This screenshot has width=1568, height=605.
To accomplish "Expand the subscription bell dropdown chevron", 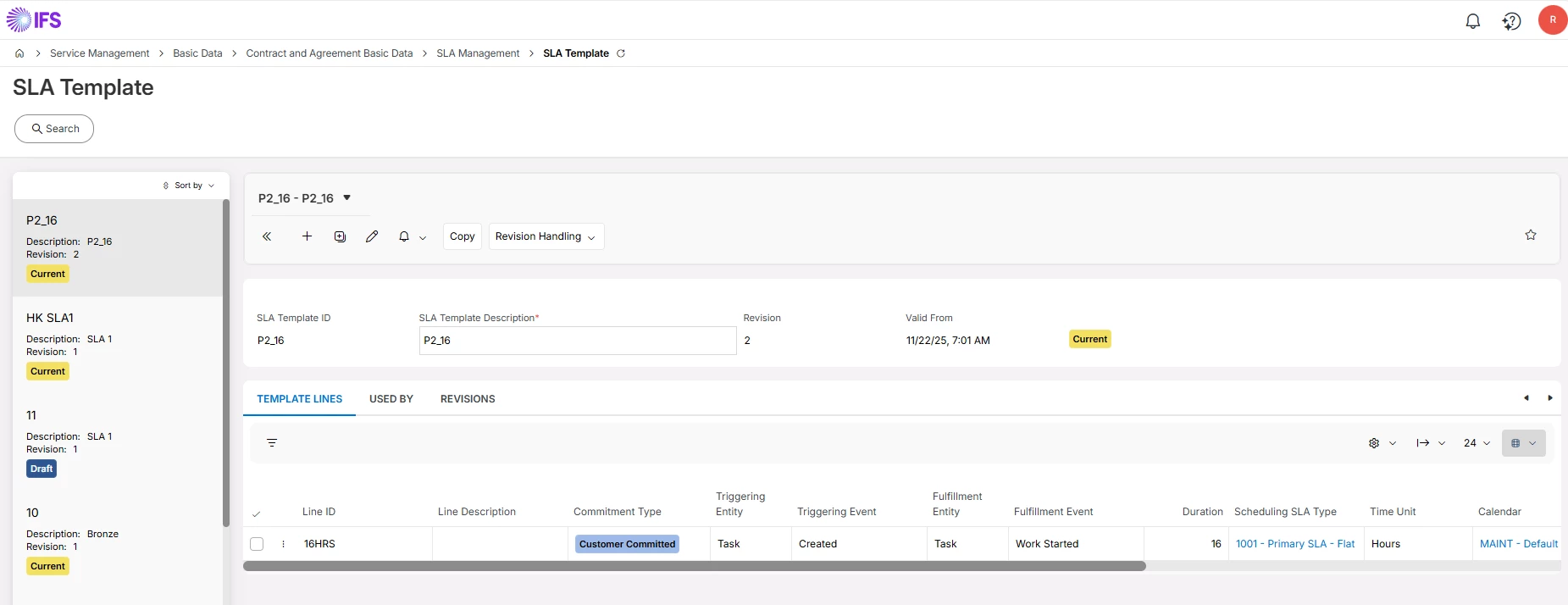I will [x=423, y=238].
